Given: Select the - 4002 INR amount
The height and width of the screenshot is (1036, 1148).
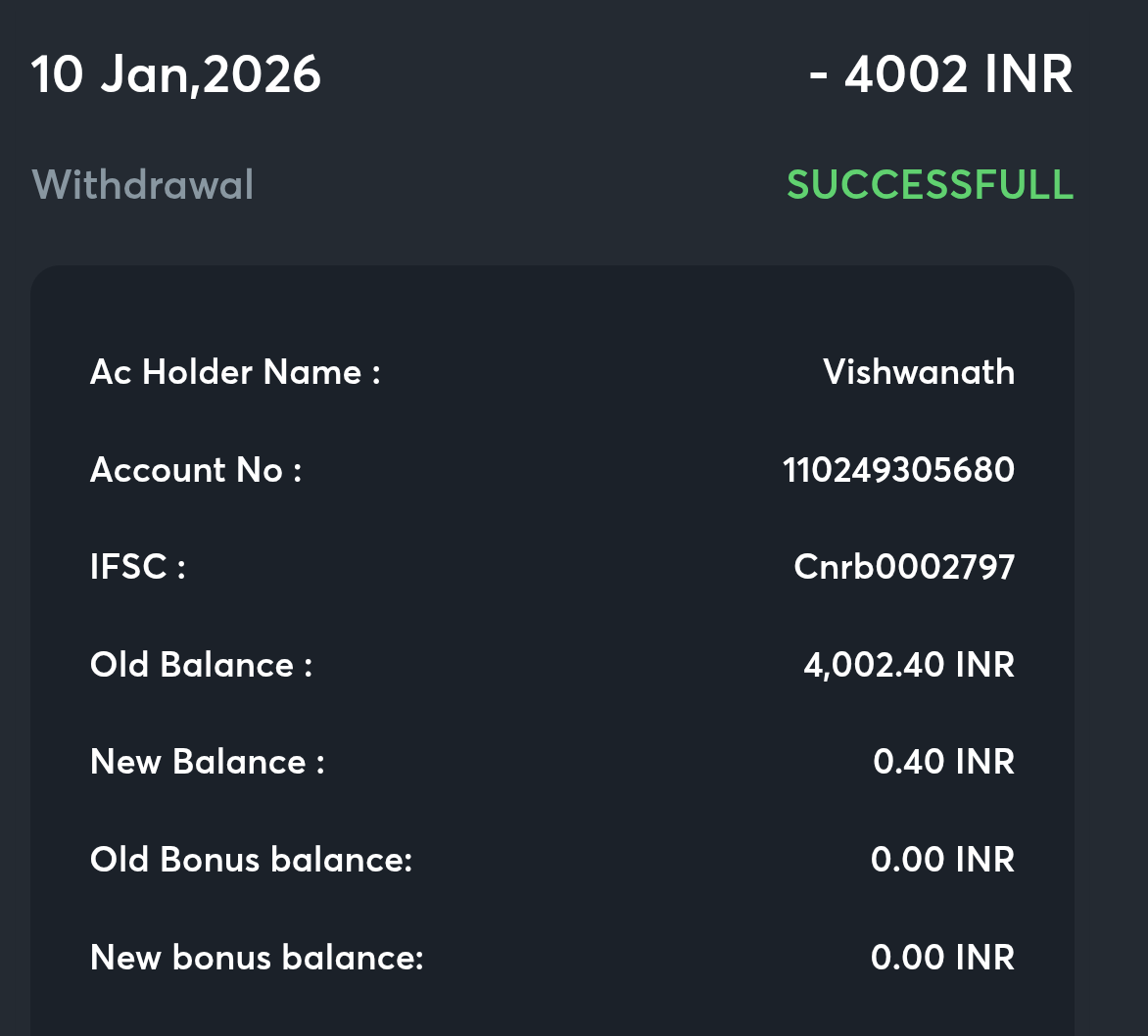Looking at the screenshot, I should (x=940, y=75).
